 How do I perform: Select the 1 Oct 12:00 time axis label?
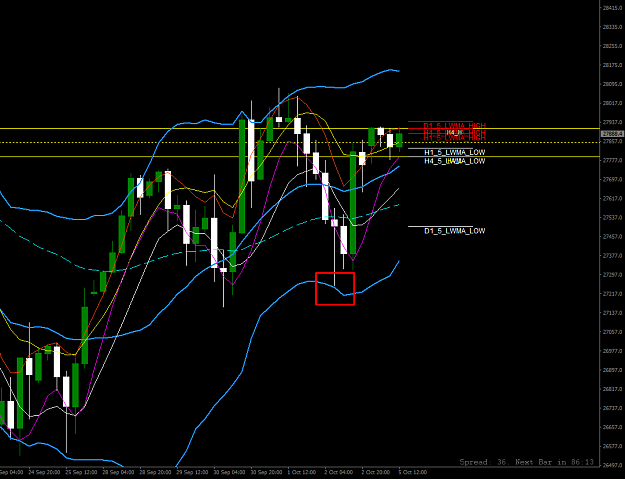tap(302, 472)
